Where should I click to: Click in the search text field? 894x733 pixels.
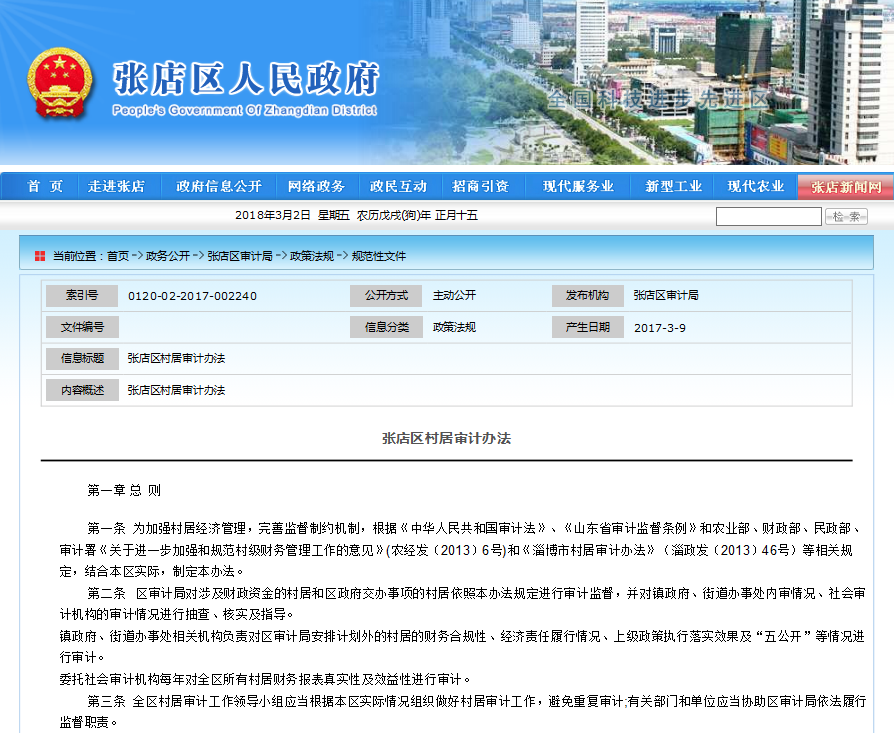coord(768,216)
